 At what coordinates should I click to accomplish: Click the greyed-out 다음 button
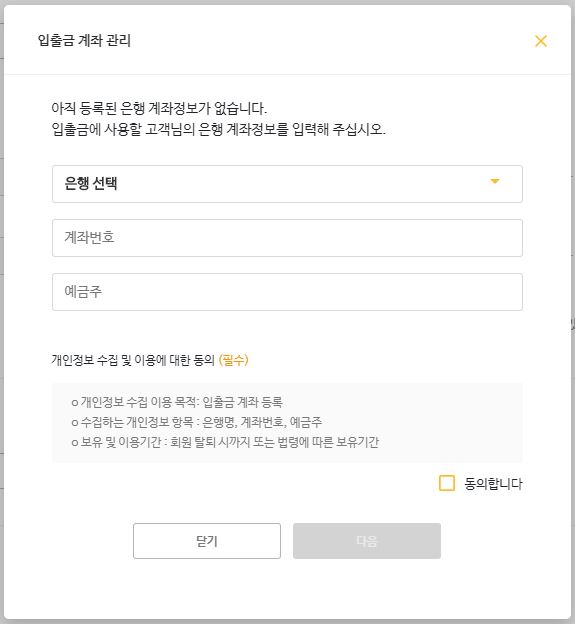[367, 541]
